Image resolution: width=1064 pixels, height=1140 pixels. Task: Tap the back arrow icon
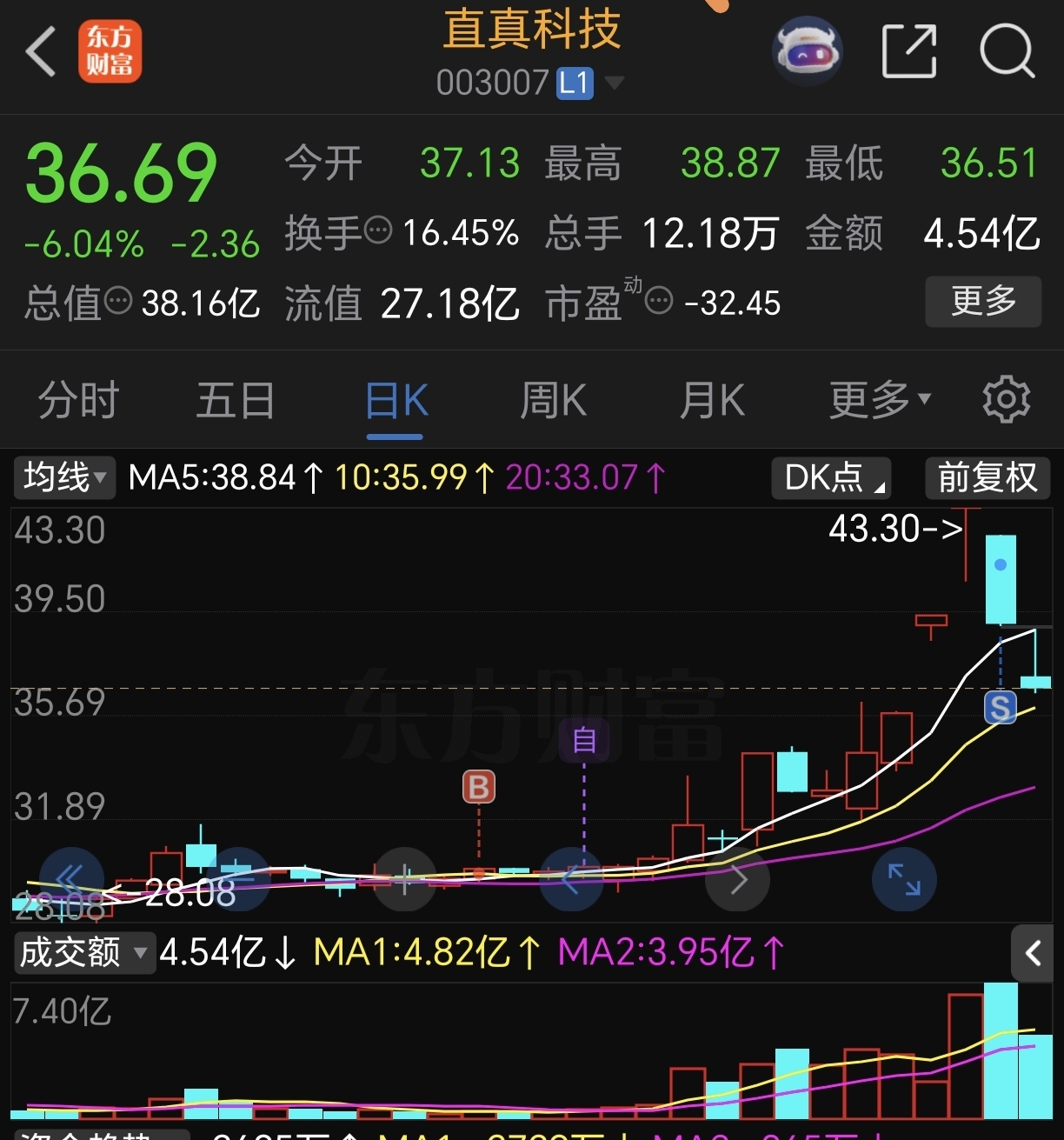pos(40,51)
